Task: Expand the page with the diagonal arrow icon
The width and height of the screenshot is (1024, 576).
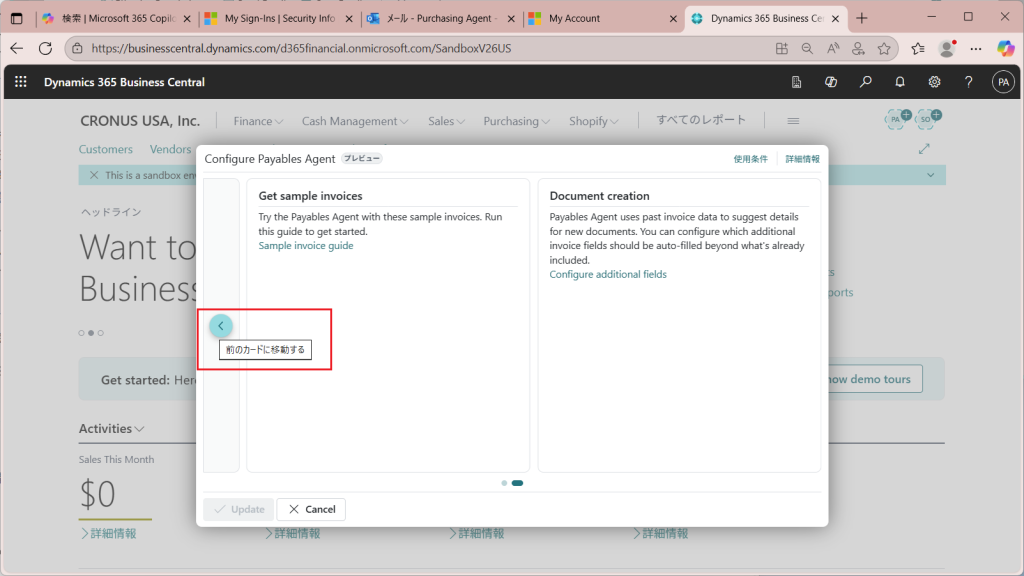Action: 924,149
